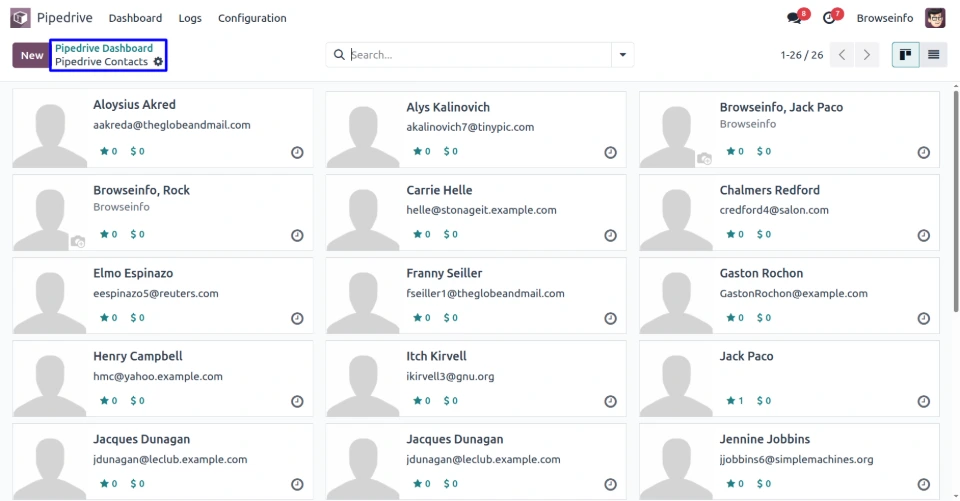
Task: Click the gear icon beside Pipedrive Contacts
Action: click(x=158, y=62)
